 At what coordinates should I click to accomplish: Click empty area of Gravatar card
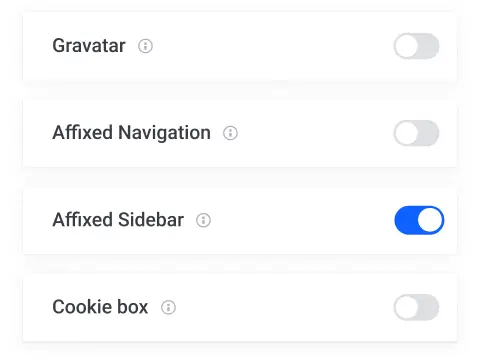coord(273,46)
